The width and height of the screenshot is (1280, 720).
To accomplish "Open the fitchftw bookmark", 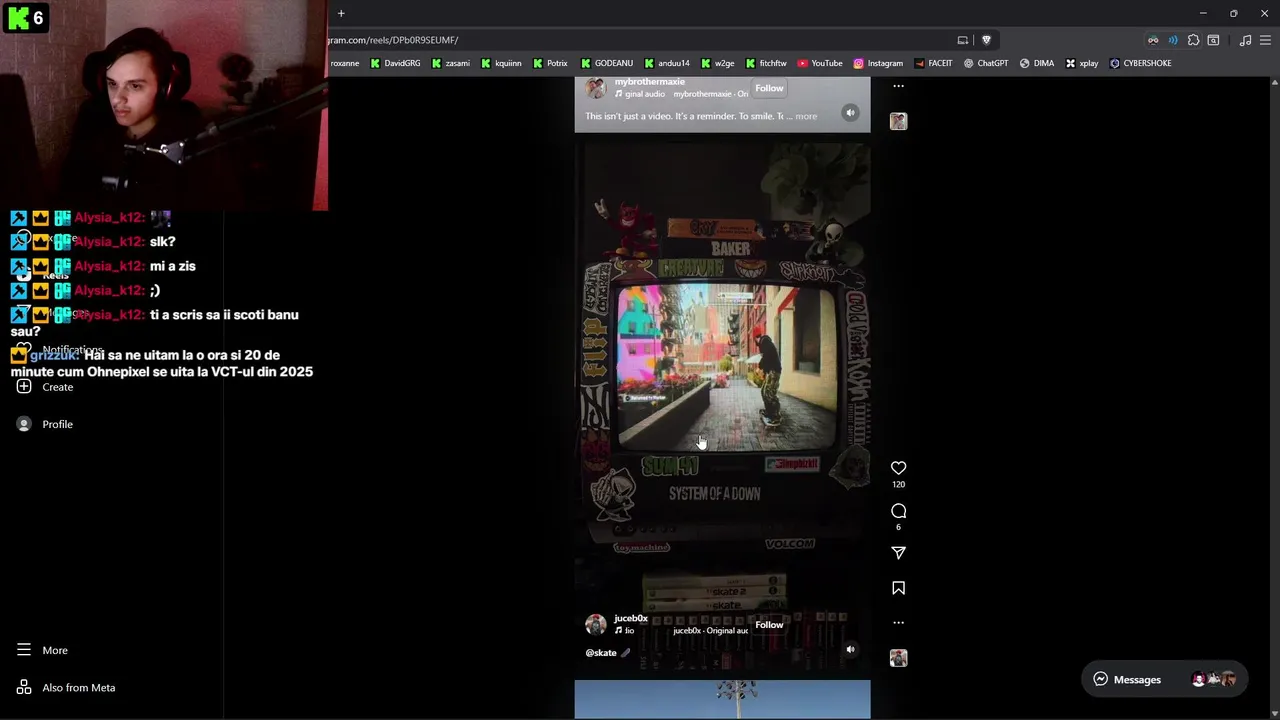I will pos(765,63).
